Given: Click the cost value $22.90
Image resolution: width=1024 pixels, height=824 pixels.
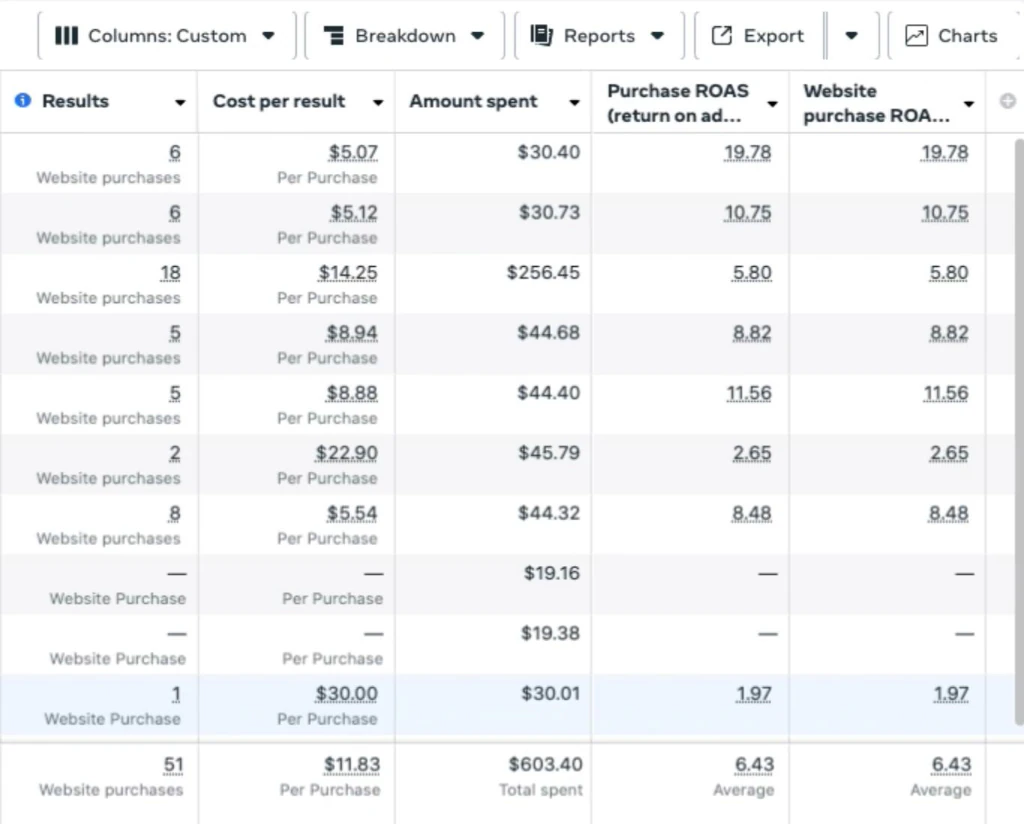Looking at the screenshot, I should [x=346, y=453].
